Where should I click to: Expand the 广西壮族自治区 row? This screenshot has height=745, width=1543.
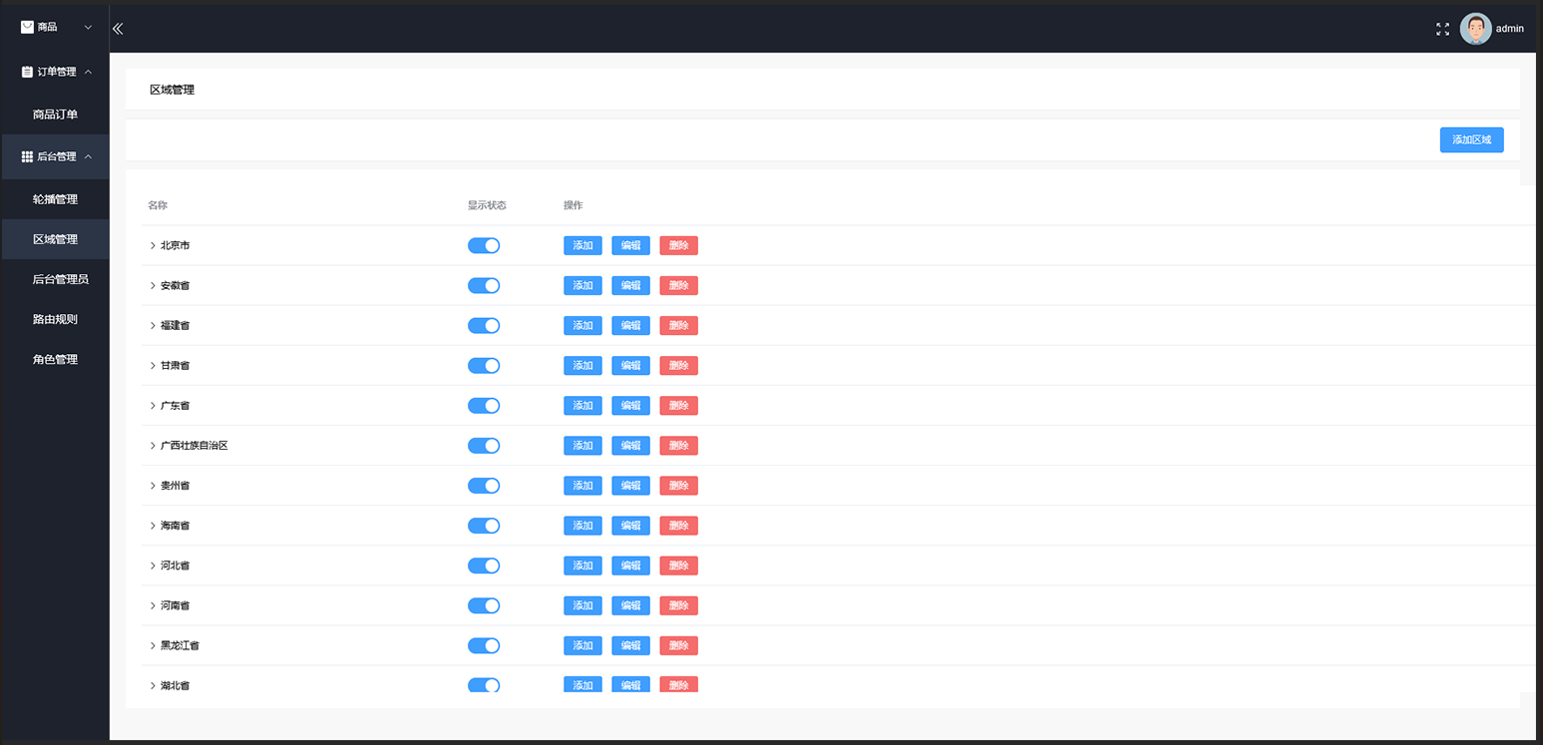(153, 445)
